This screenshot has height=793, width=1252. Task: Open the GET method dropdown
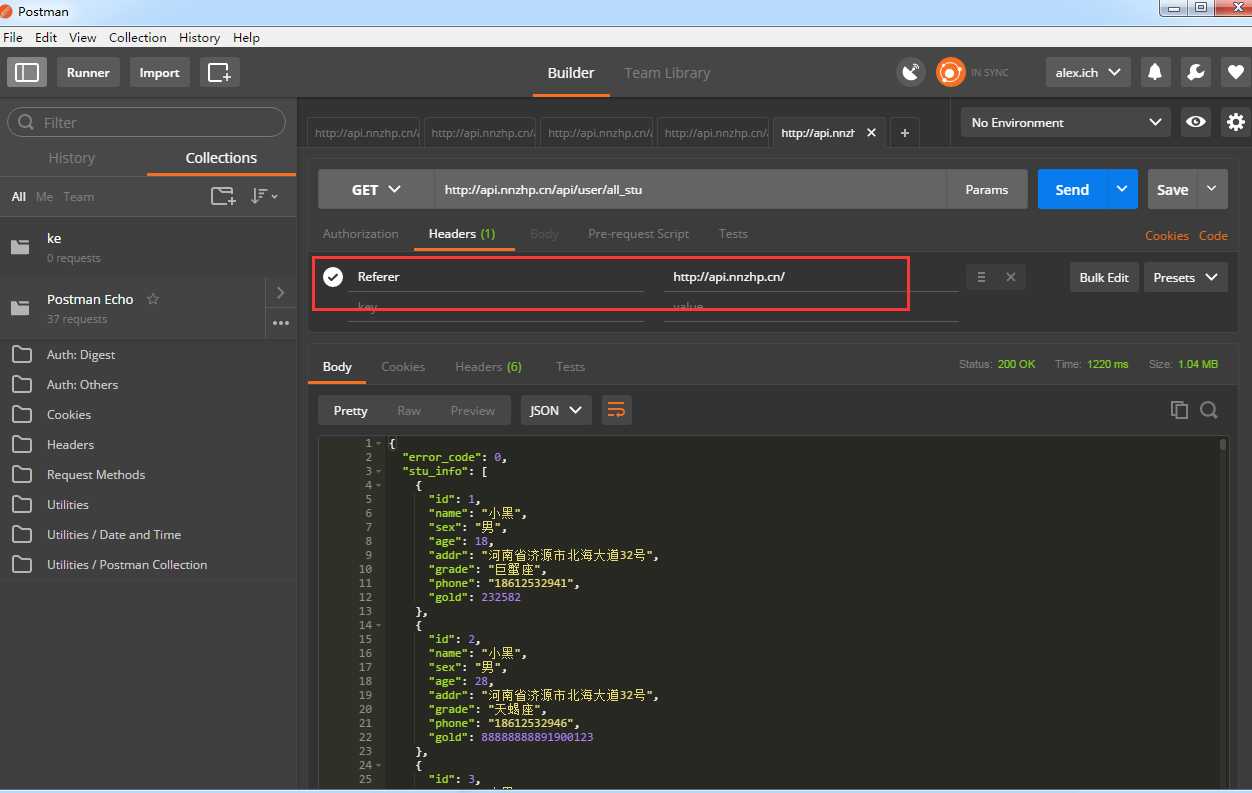(x=376, y=189)
